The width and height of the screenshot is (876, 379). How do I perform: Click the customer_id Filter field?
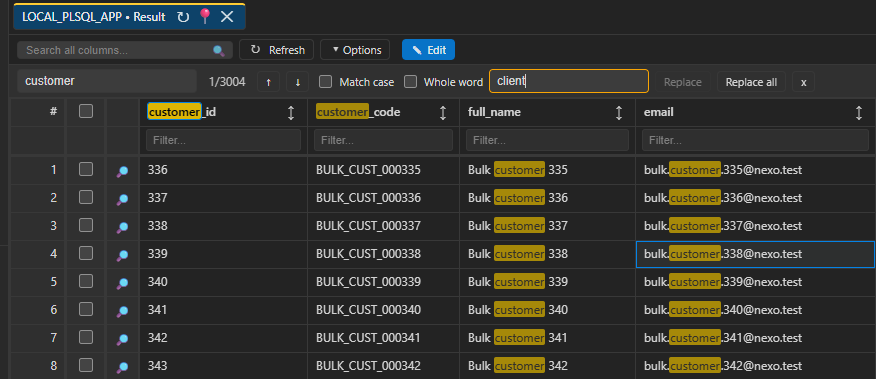(223, 140)
